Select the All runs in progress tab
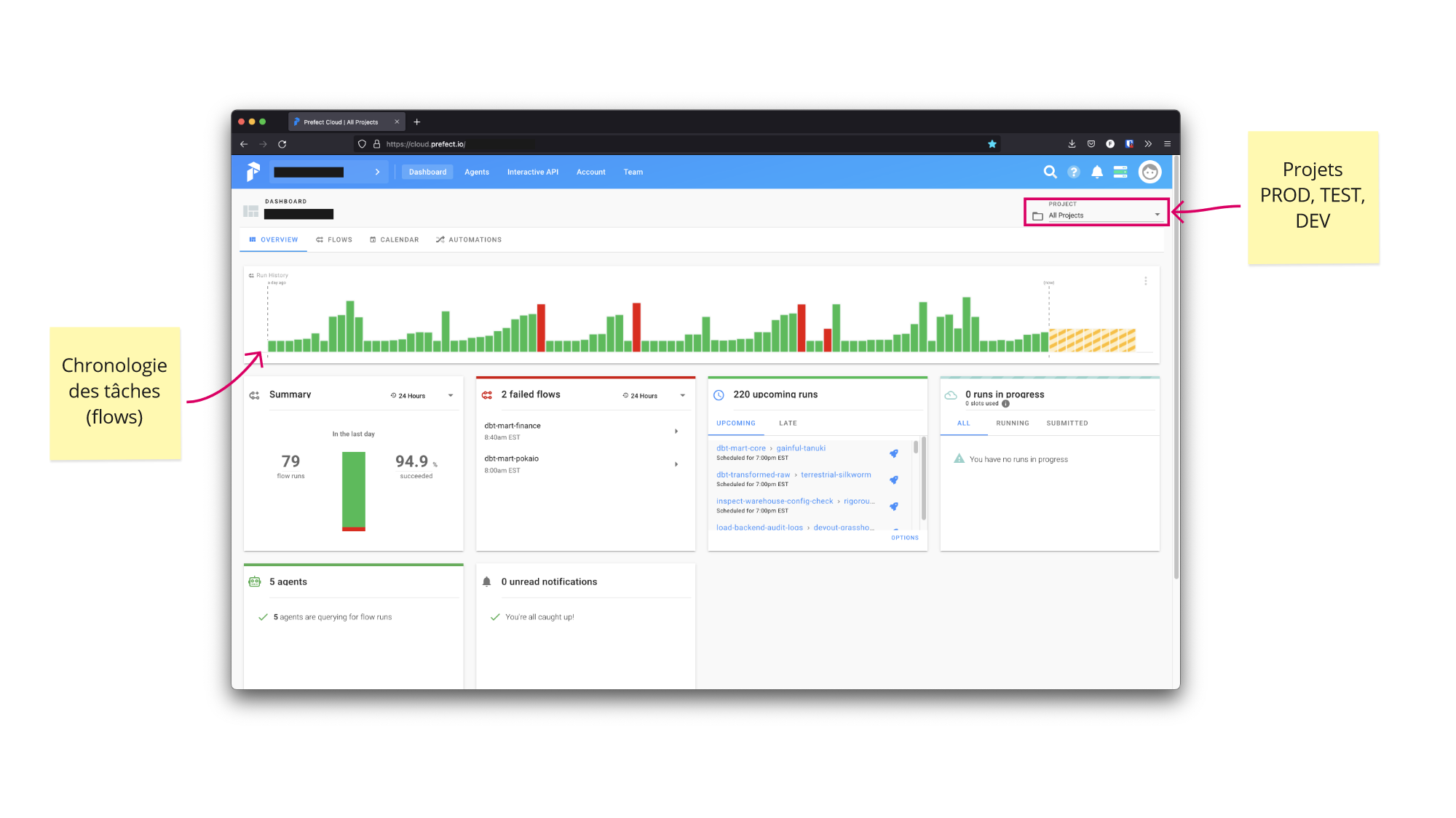This screenshot has width=1456, height=818. coord(963,423)
